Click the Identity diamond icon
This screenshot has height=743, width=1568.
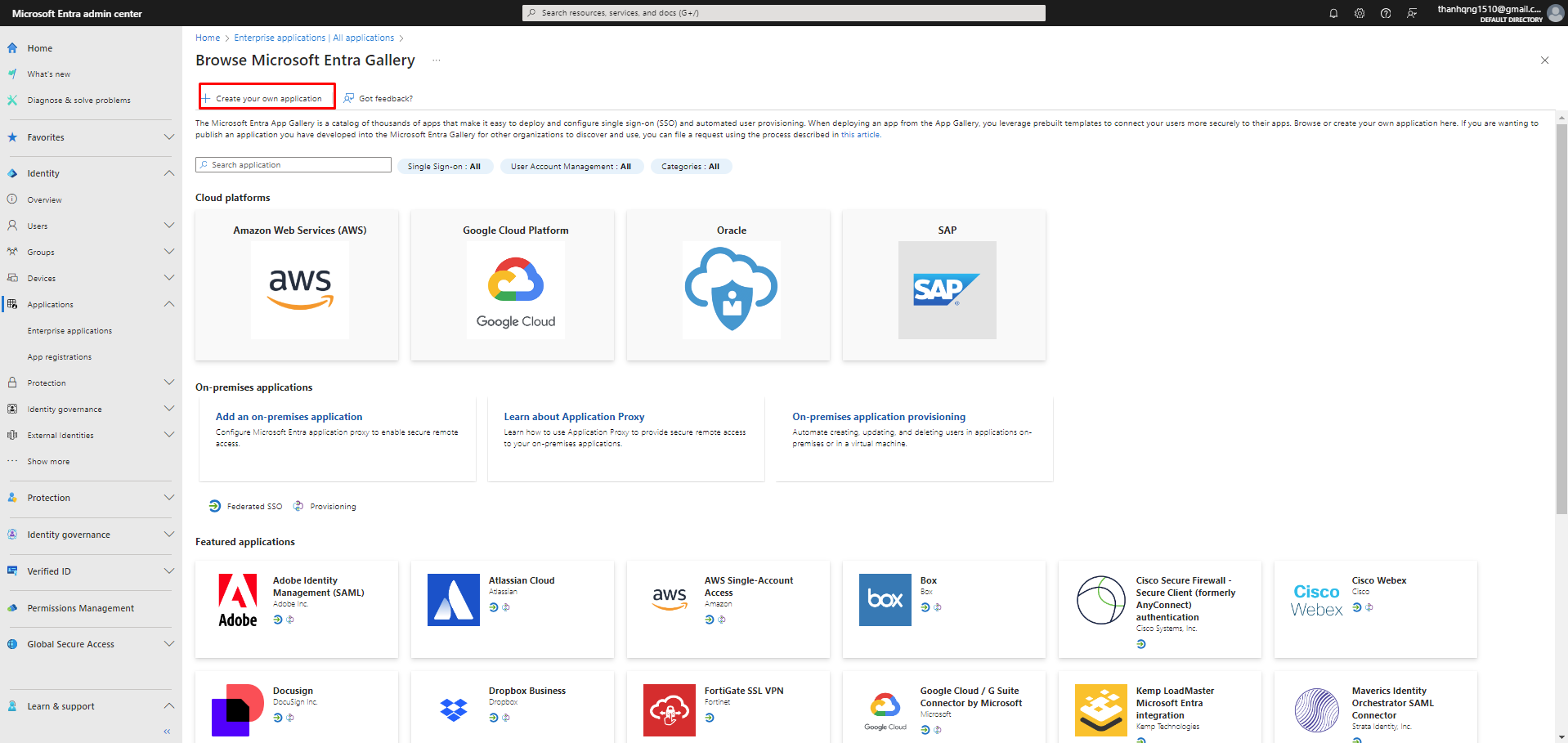[x=12, y=173]
